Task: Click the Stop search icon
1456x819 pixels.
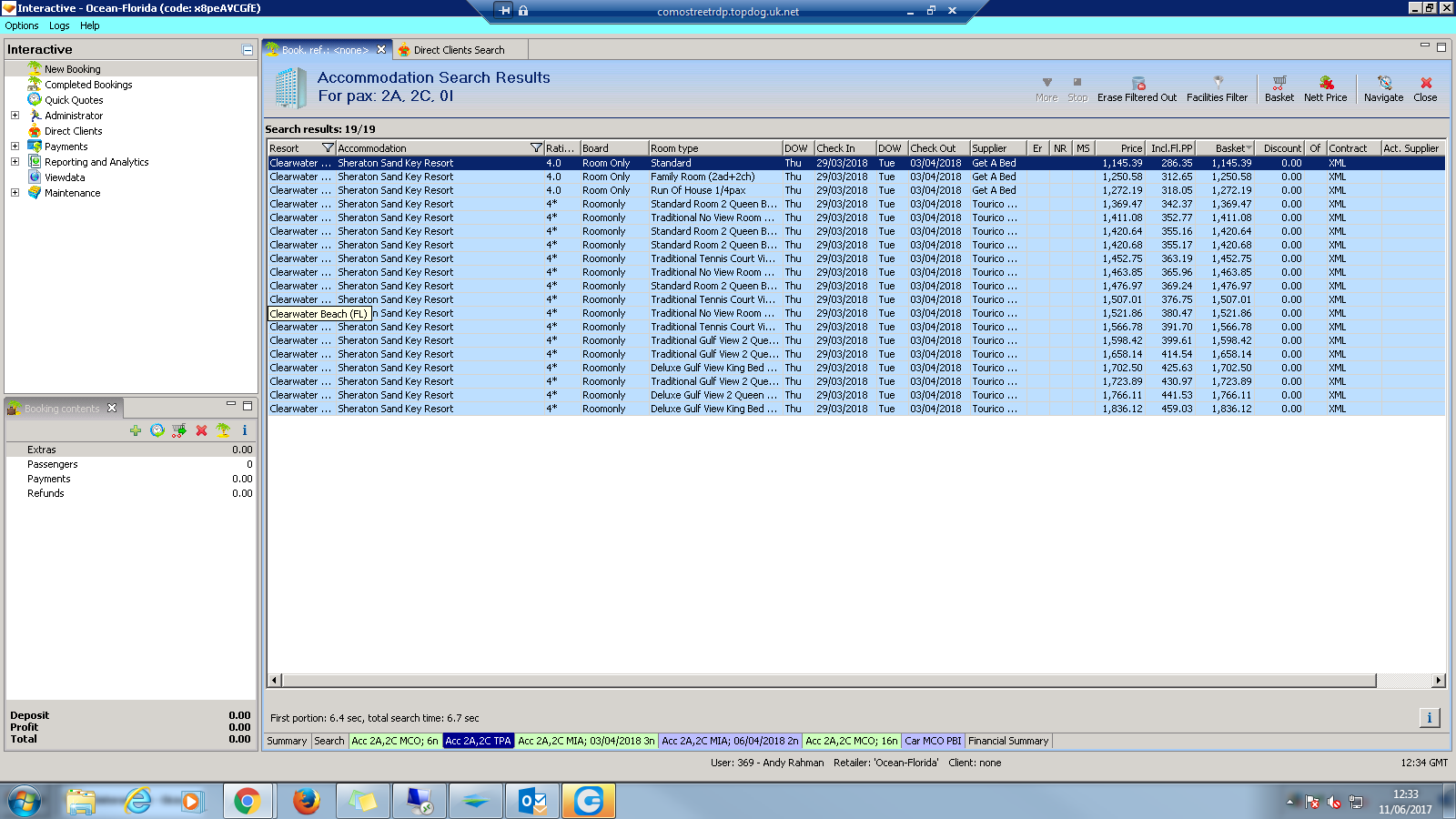Action: (1077, 82)
